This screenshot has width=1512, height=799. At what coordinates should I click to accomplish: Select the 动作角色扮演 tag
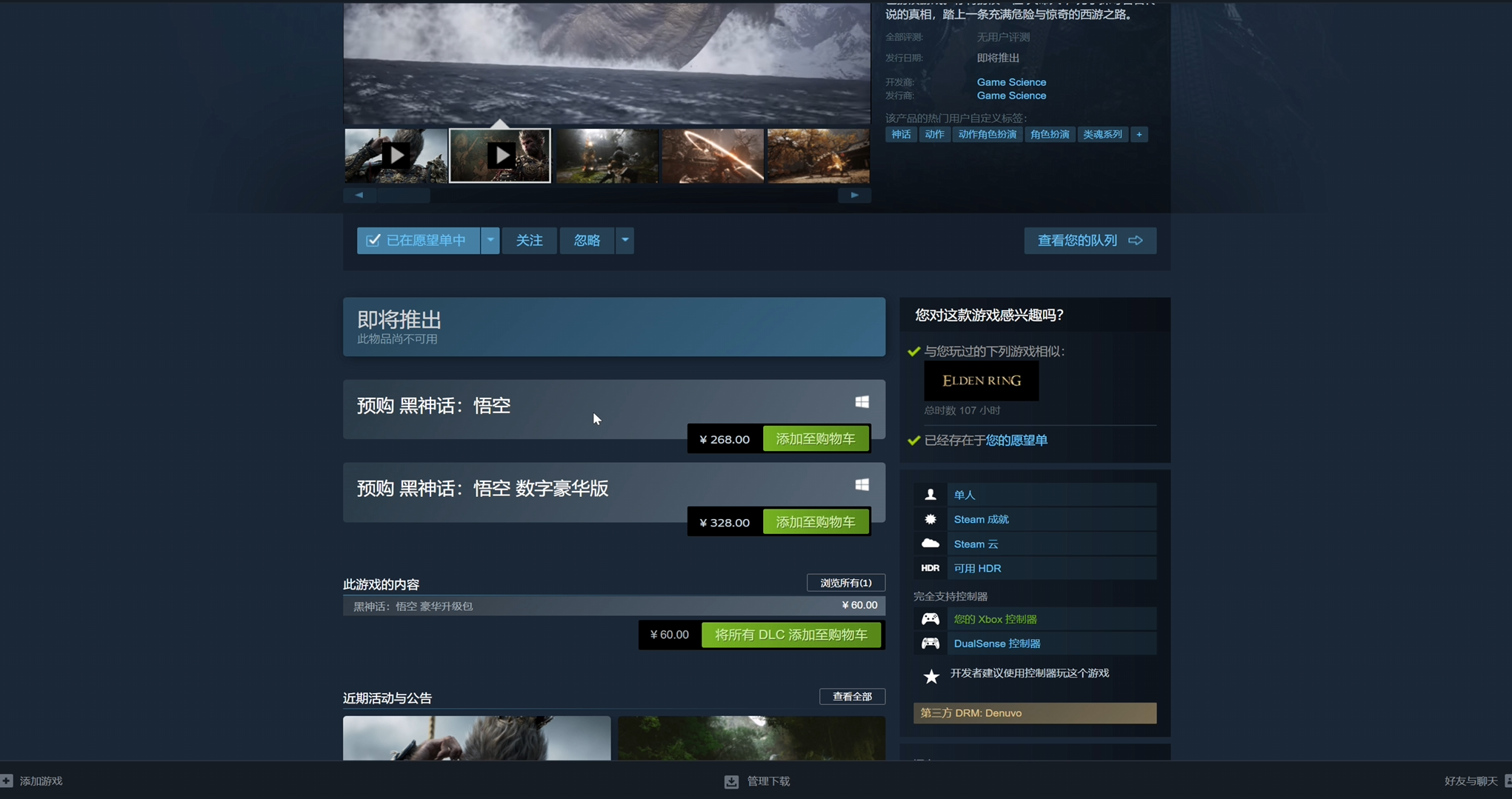[987, 135]
